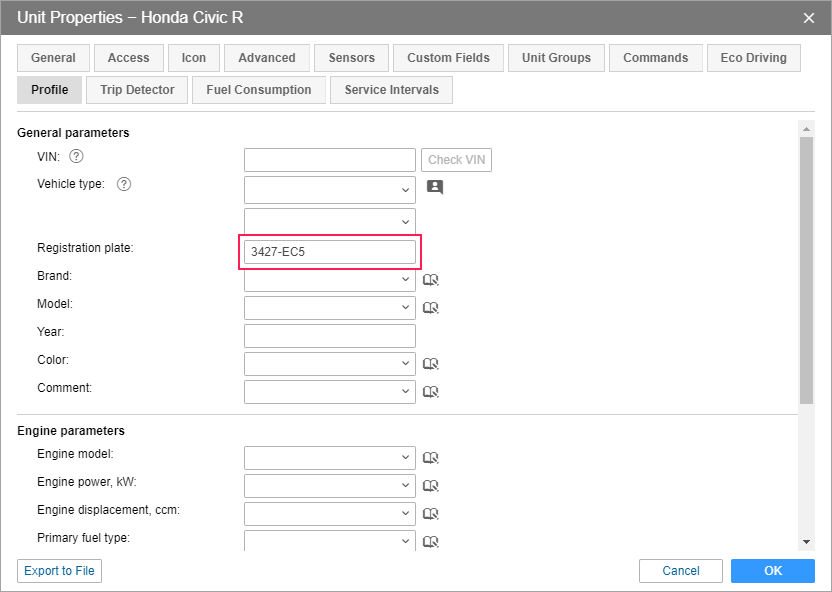Click the help icon beside Vehicle type

coord(124,185)
